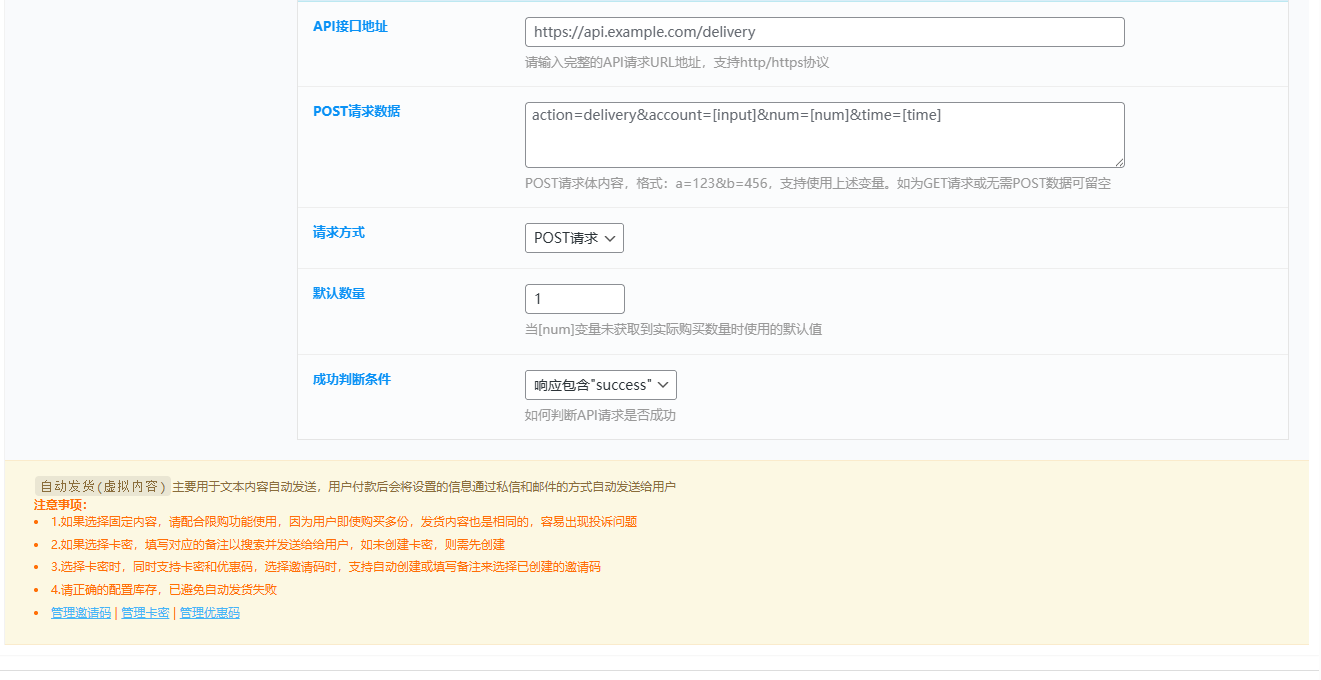Click the 默认数量 label
Image resolution: width=1321 pixels, height=680 pixels.
[x=339, y=293]
